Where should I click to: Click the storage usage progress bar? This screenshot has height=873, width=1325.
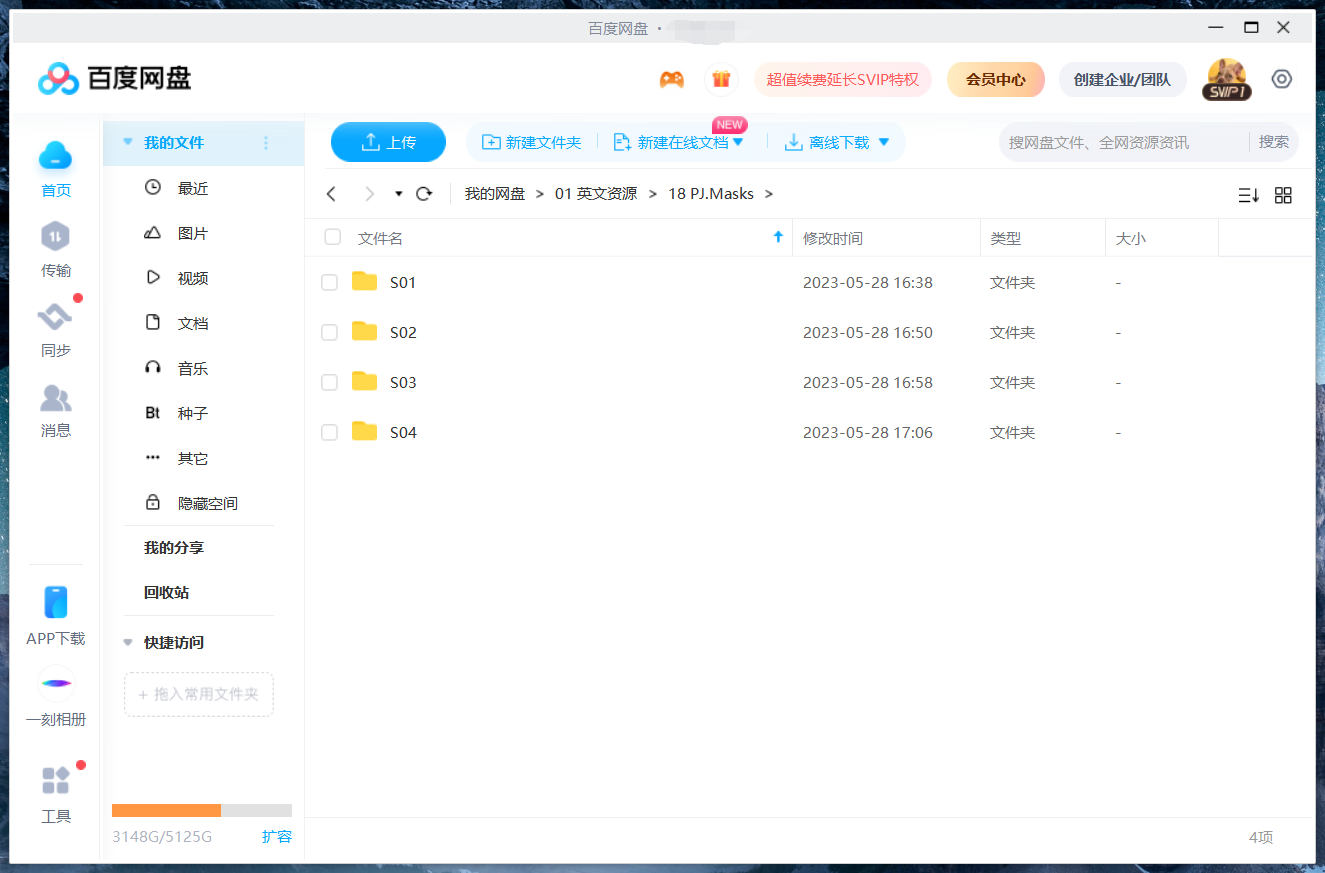tap(200, 810)
